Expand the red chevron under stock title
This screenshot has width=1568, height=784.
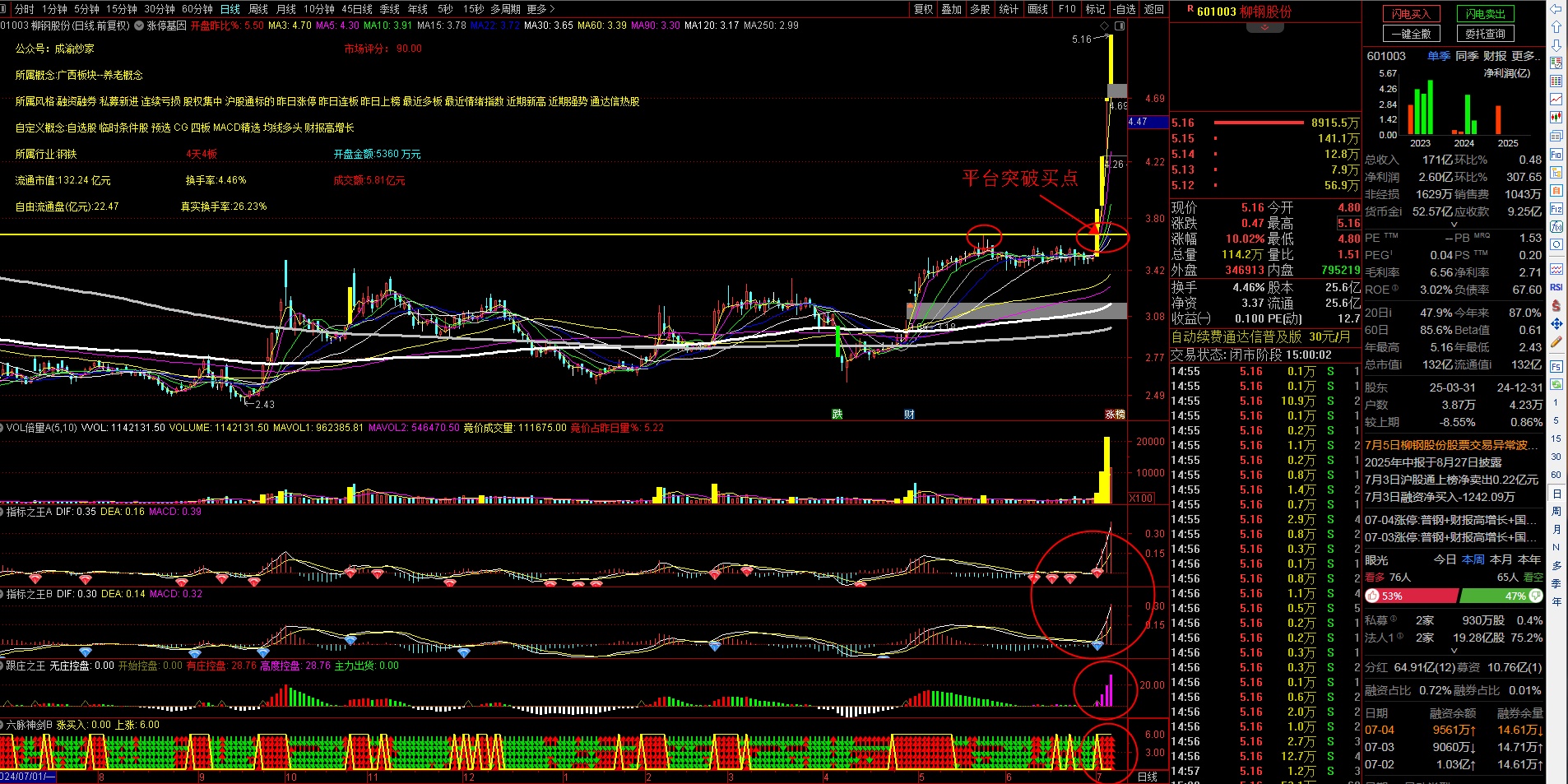point(1264,27)
